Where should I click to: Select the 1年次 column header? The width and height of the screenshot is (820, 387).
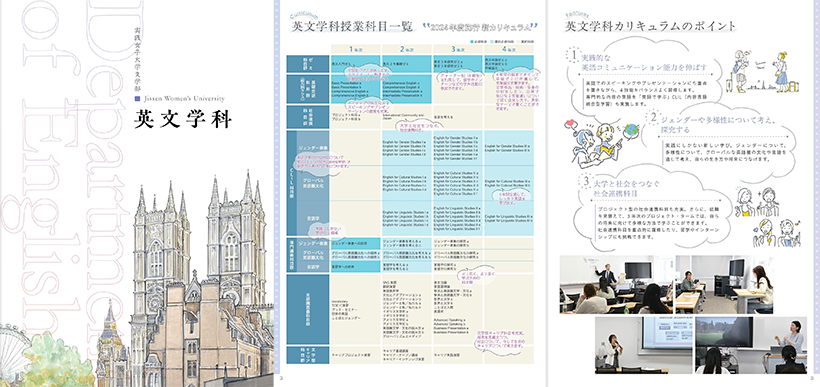point(356,49)
